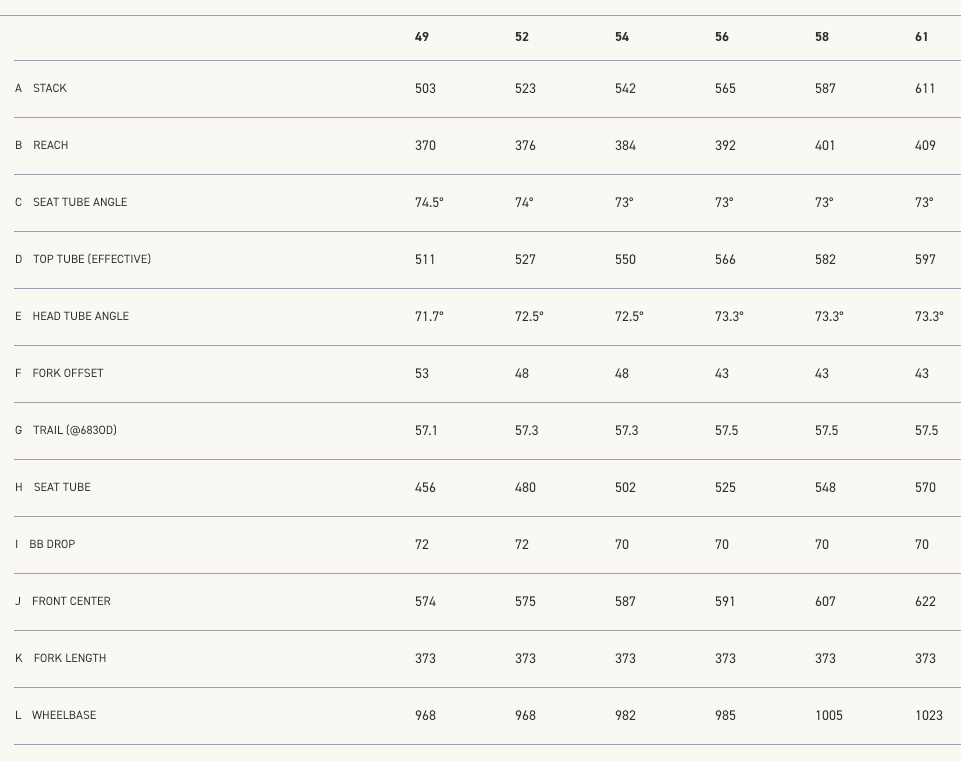
Task: Click the SEAT TUBE ANGLE label
Action: click(x=80, y=203)
